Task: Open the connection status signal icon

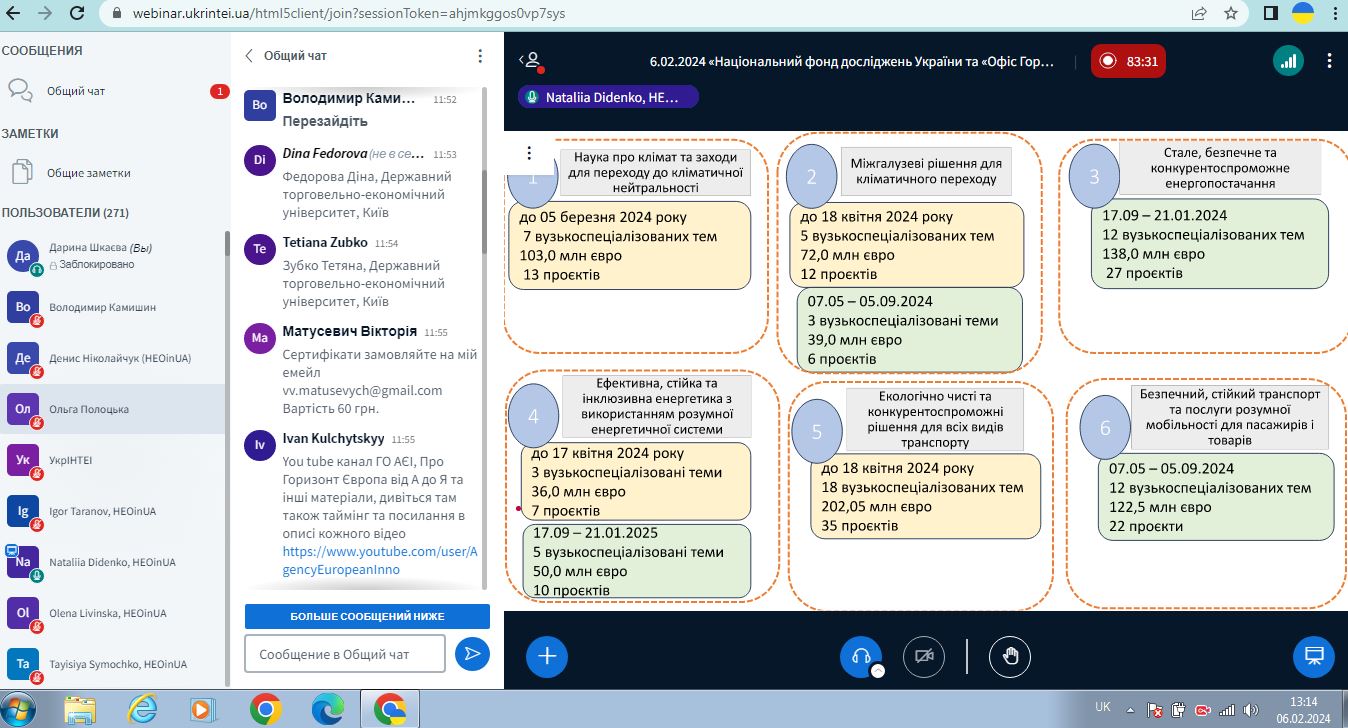Action: pos(1288,61)
